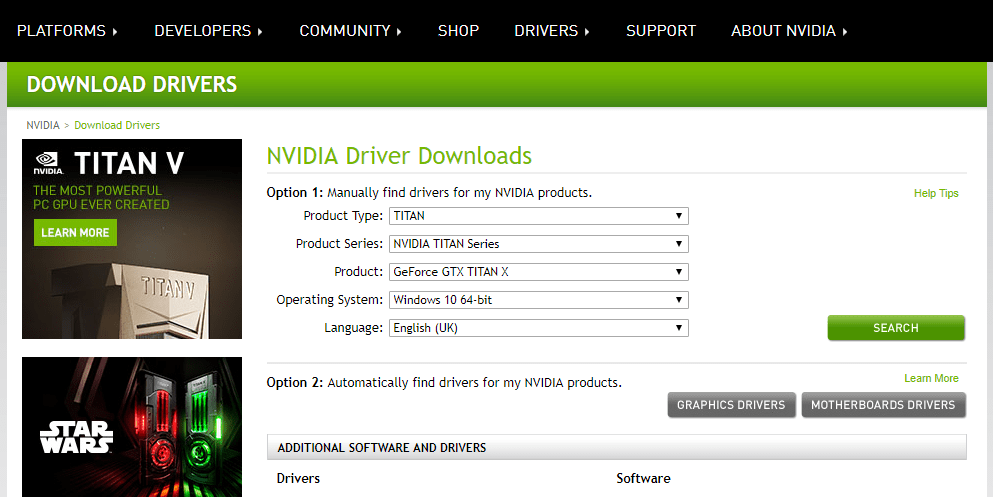The width and height of the screenshot is (993, 497).
Task: Expand the Developers menu
Action: point(208,31)
